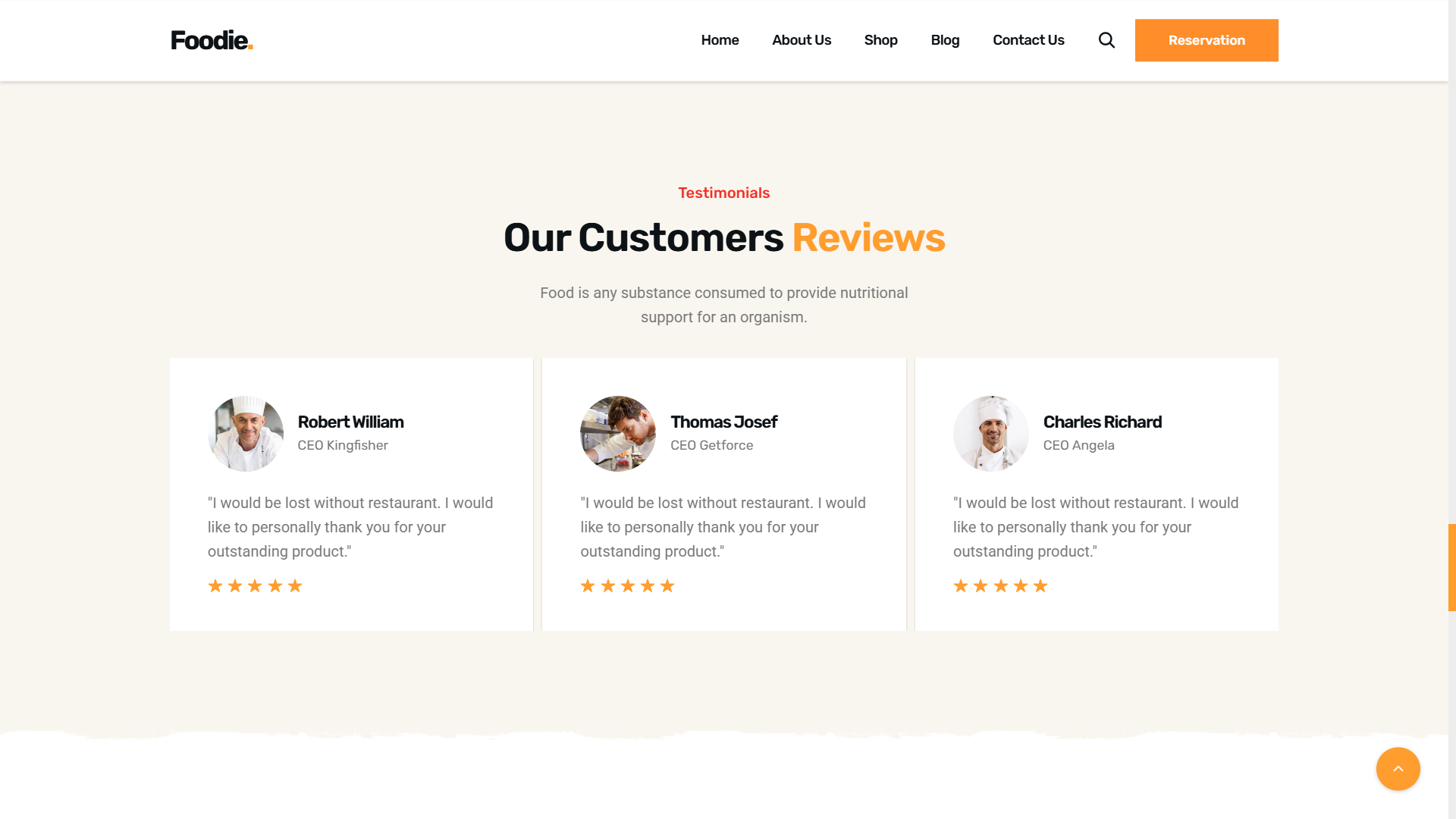
Task: Open the Shop navigation link
Action: [880, 40]
